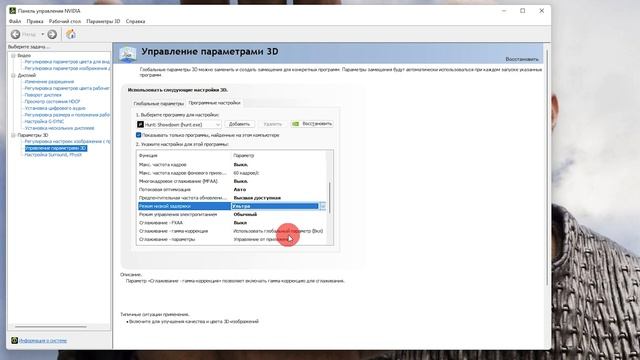Select 'Установка нескольких дисплеев' tree item

60,128
